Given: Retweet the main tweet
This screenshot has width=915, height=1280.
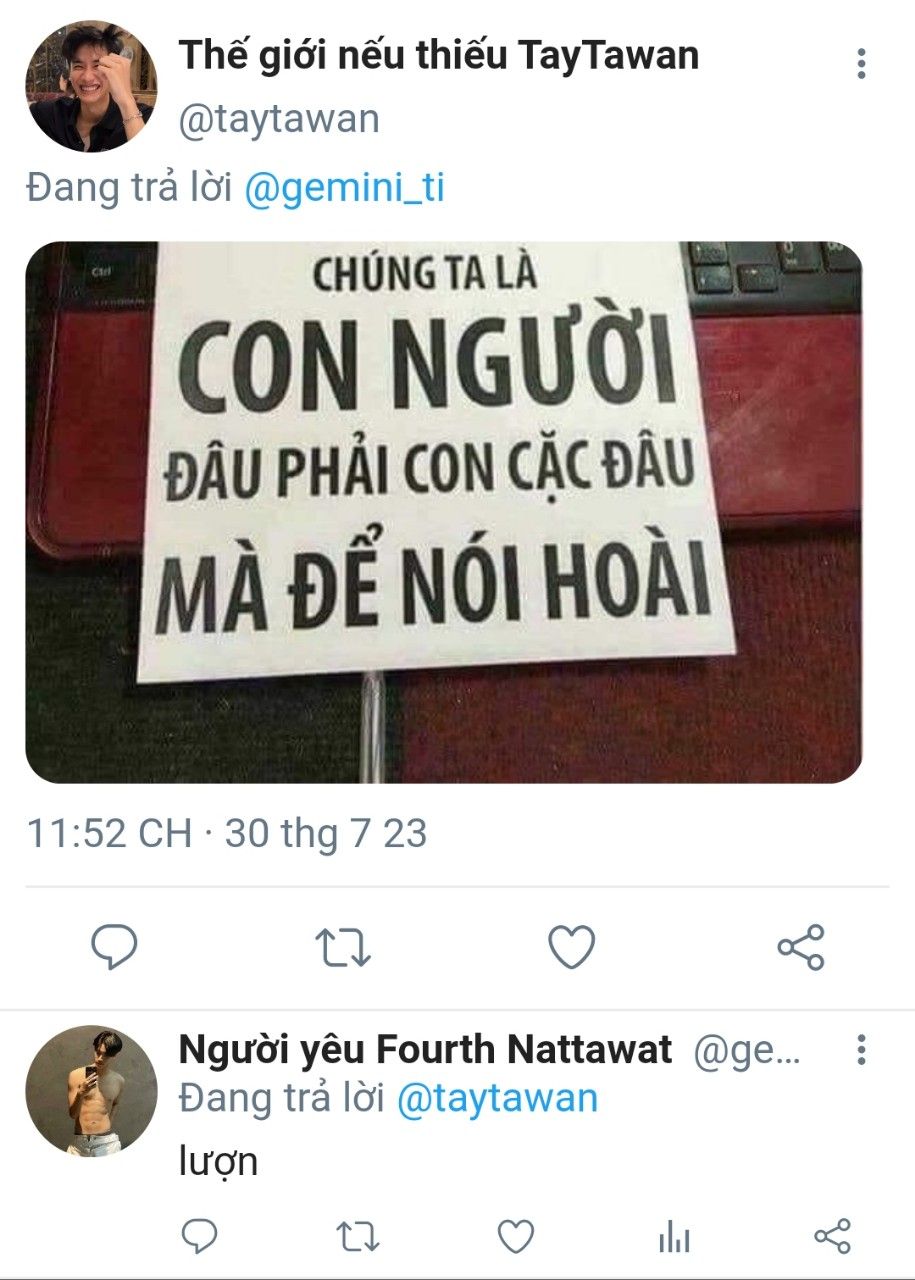Looking at the screenshot, I should coord(342,947).
